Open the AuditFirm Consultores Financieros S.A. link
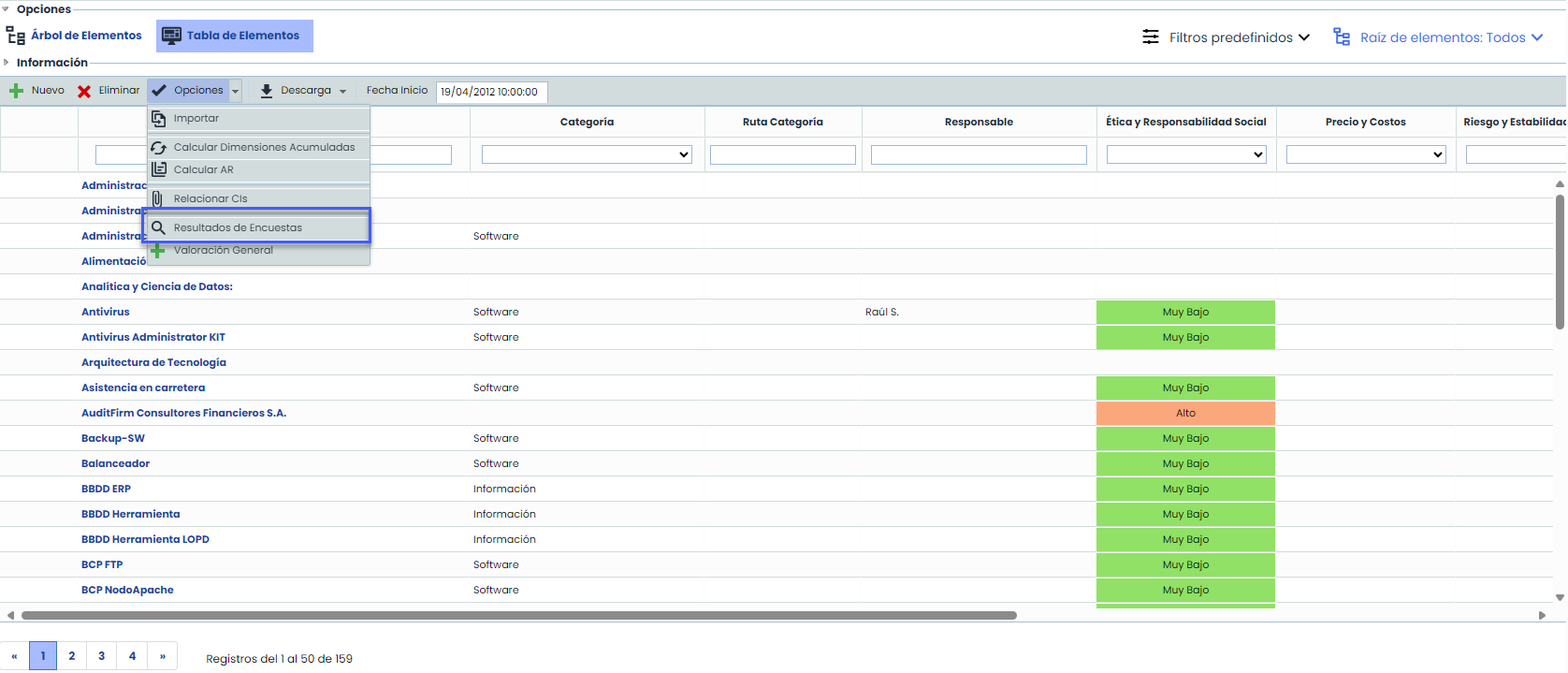This screenshot has width=1568, height=673. click(183, 413)
